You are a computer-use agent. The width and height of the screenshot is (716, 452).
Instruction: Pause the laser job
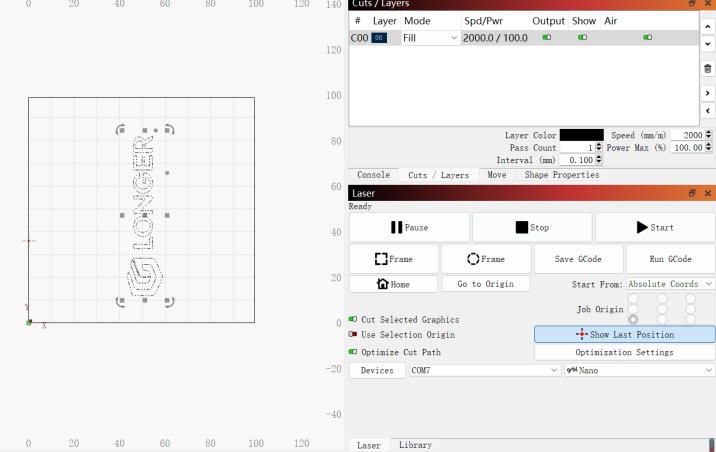(409, 227)
